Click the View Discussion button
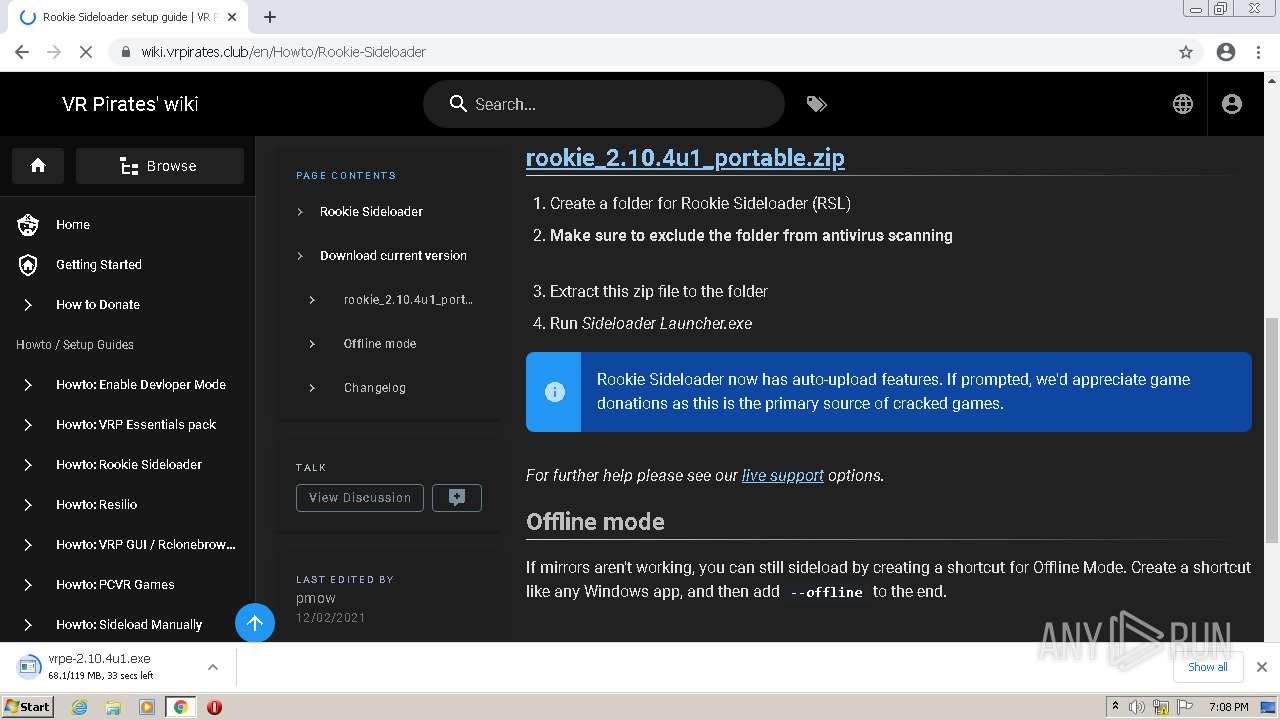This screenshot has width=1280, height=720. [360, 498]
